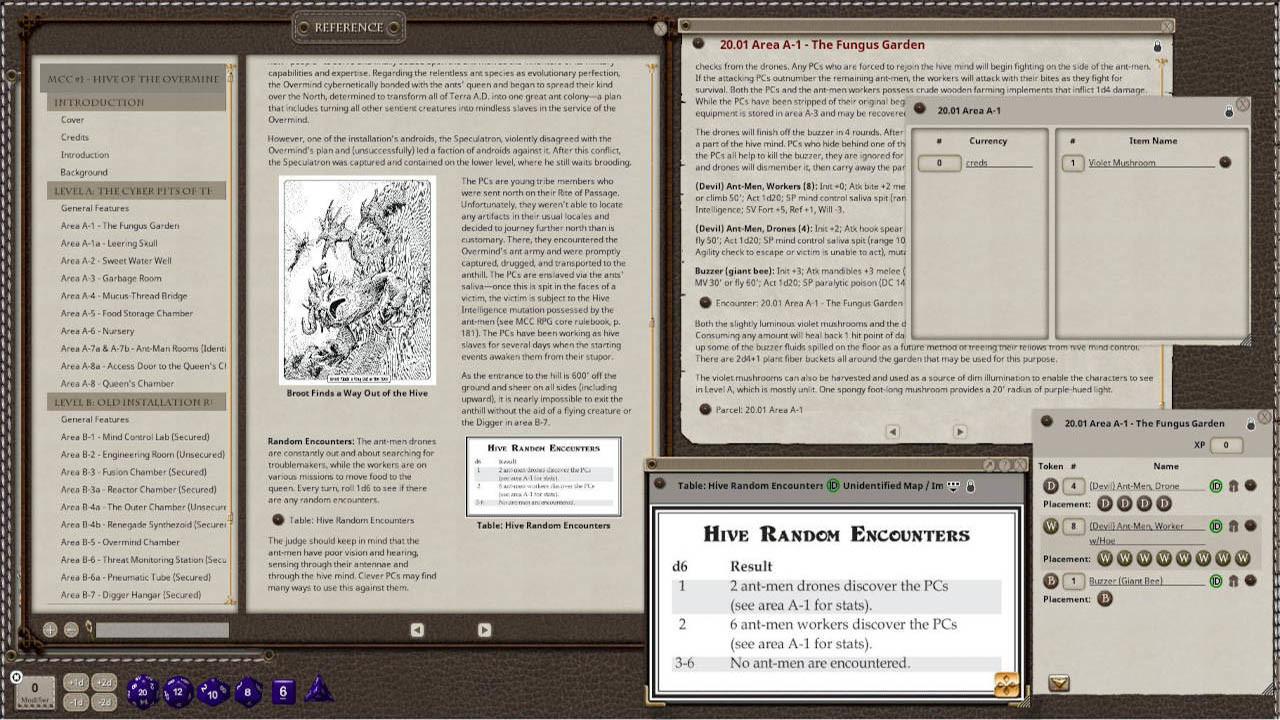1280x720 pixels.
Task: Click the Modifier stack box to clear it
Action: coord(34,689)
